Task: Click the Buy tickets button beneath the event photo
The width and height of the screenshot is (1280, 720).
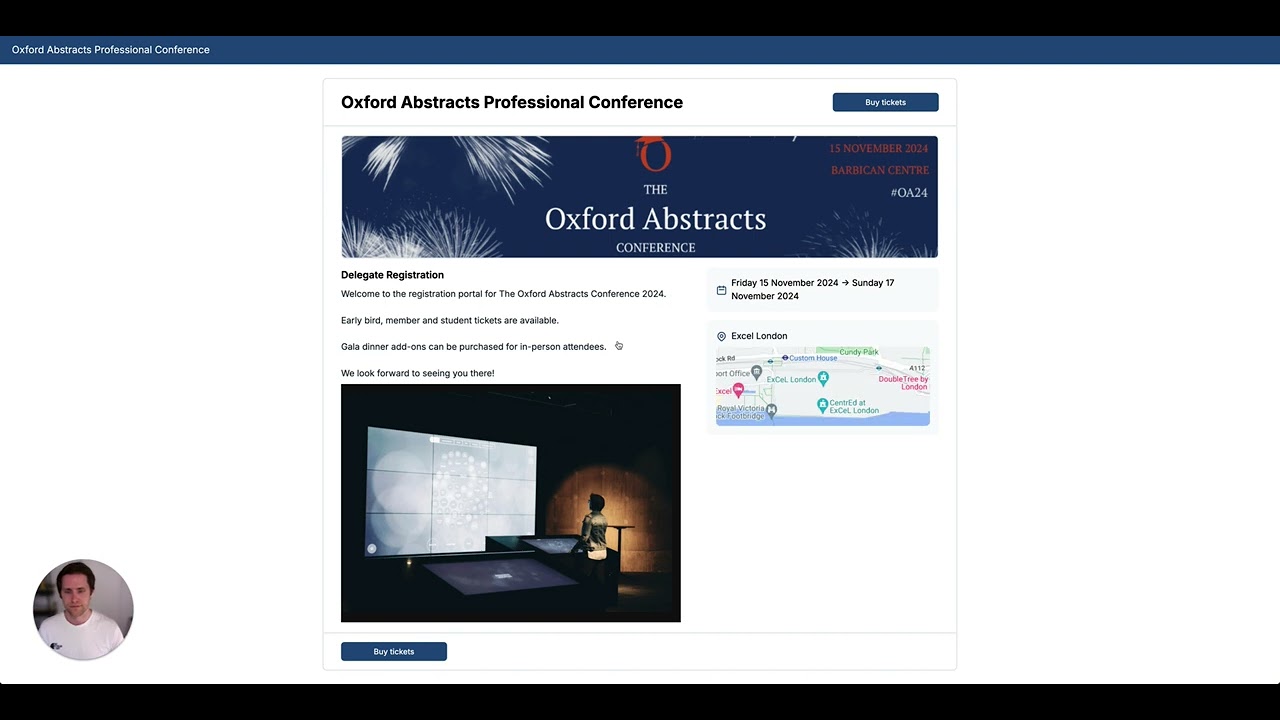Action: click(x=393, y=651)
